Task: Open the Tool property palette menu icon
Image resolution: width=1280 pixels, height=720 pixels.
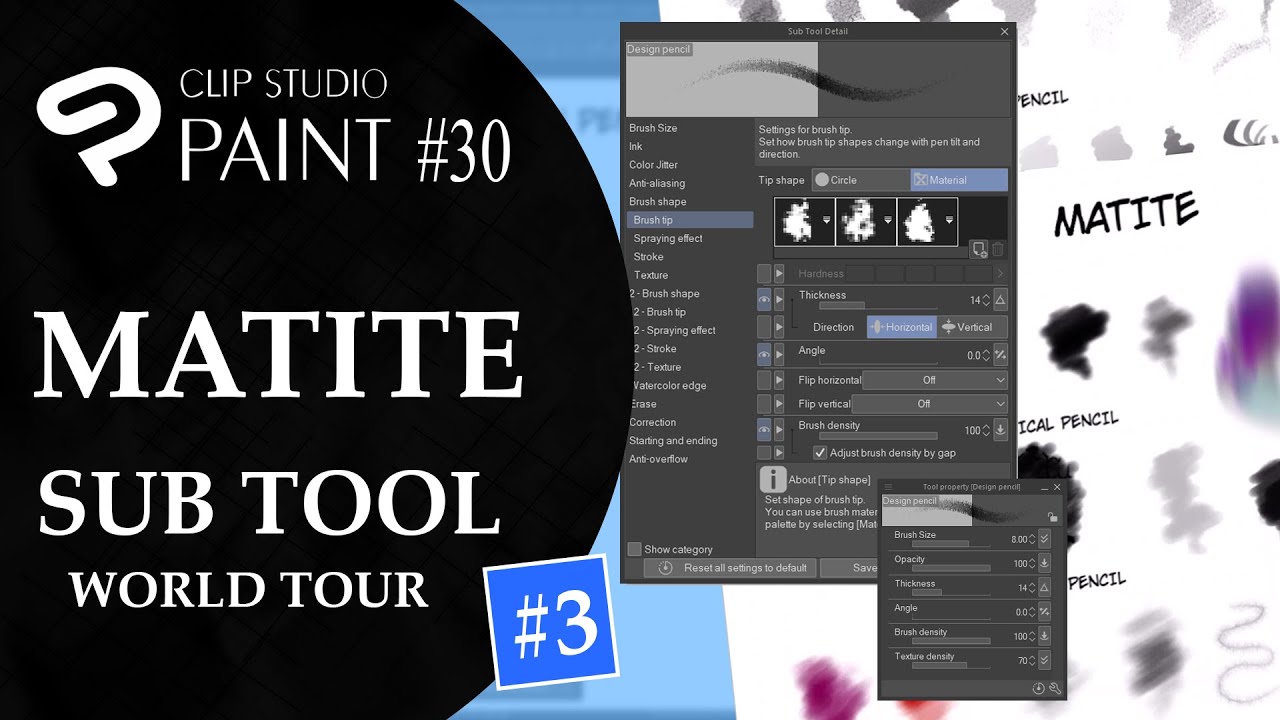Action: (888, 487)
